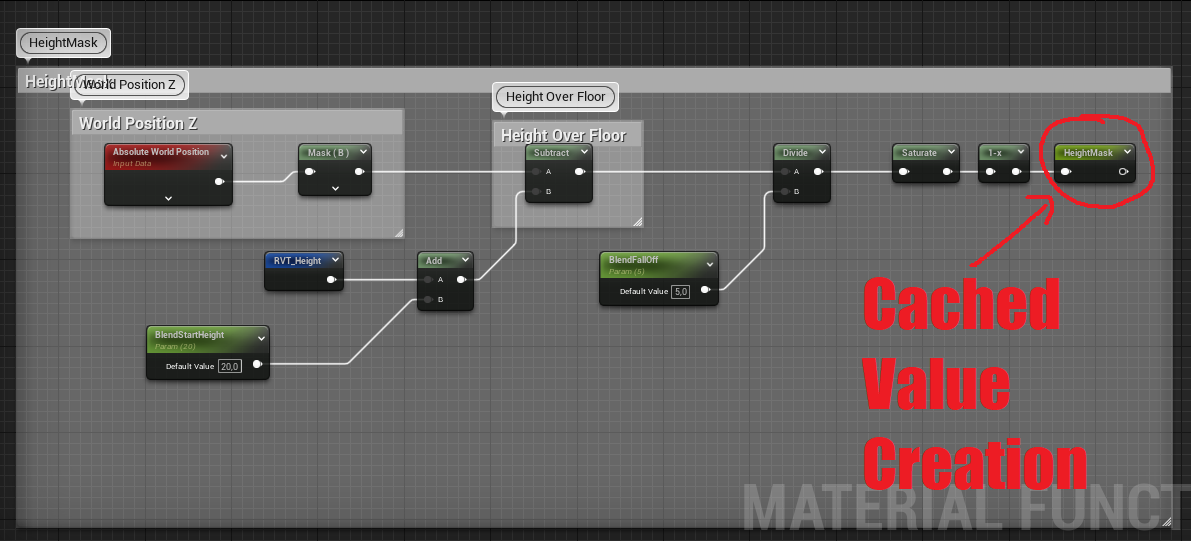Select the Height Over Floor comment box header
This screenshot has height=541, width=1191.
(x=567, y=135)
